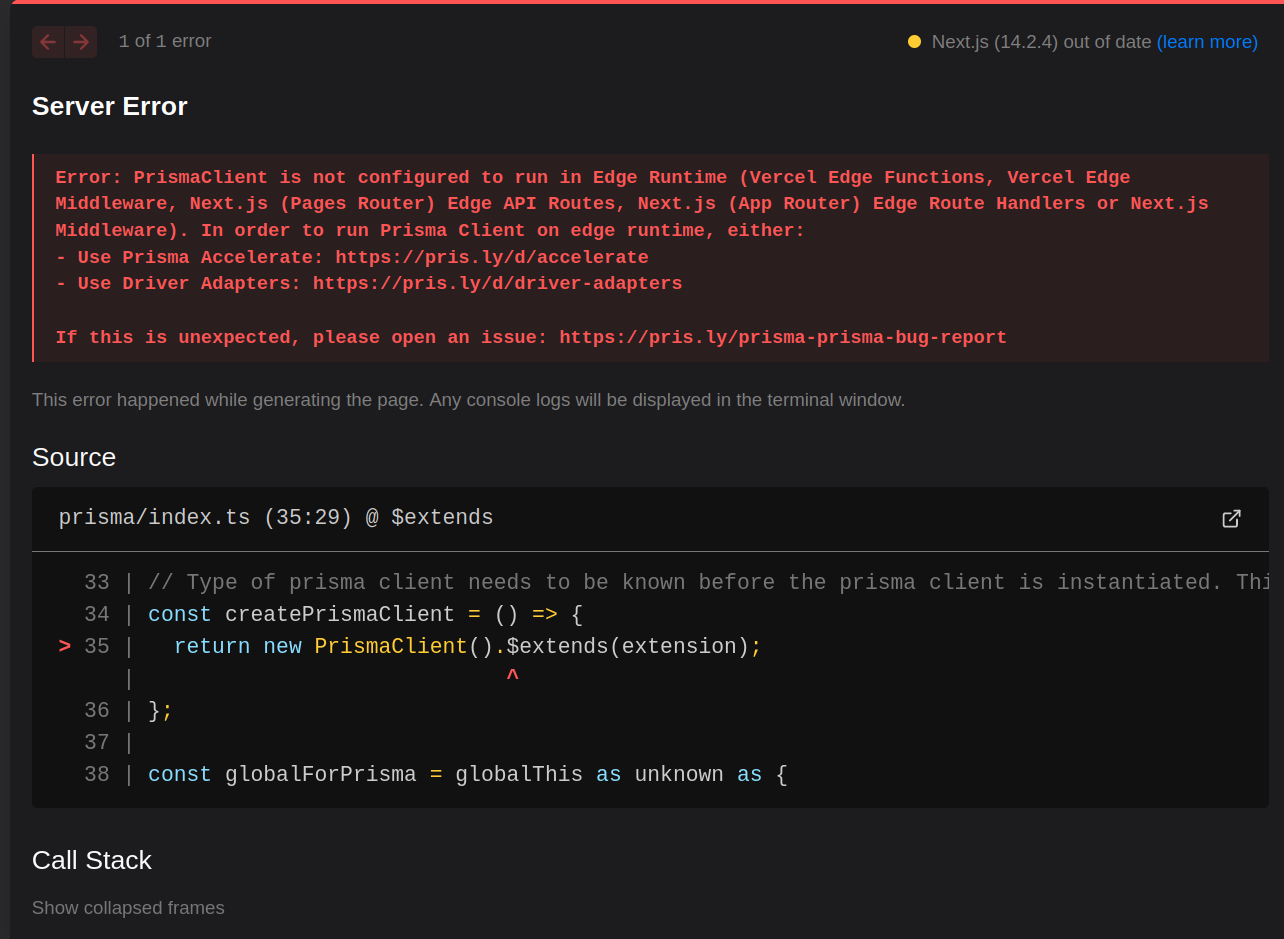Screen dimensions: 1284x939
Task: Click the red line 35 indicator arrow
Action: click(65, 647)
